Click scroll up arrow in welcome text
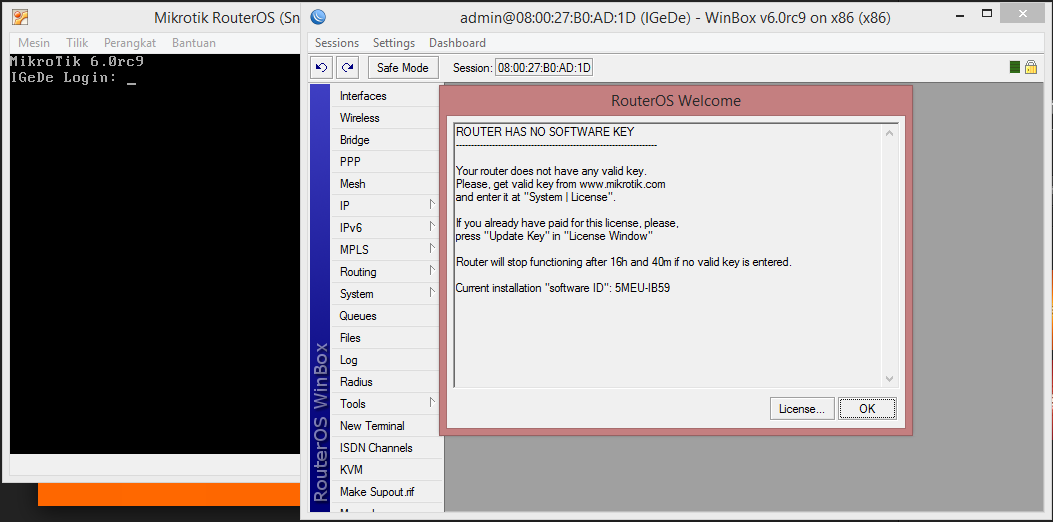1053x522 pixels. point(890,133)
